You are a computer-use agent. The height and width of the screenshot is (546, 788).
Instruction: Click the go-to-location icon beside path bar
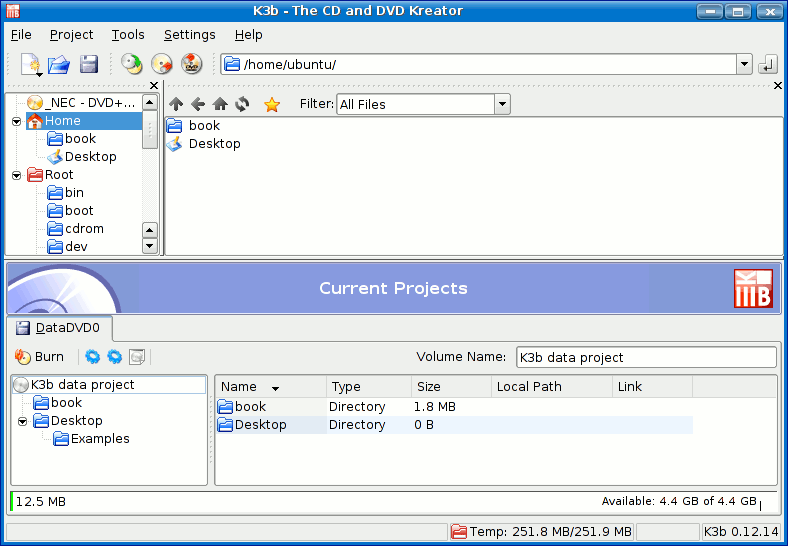click(x=768, y=64)
